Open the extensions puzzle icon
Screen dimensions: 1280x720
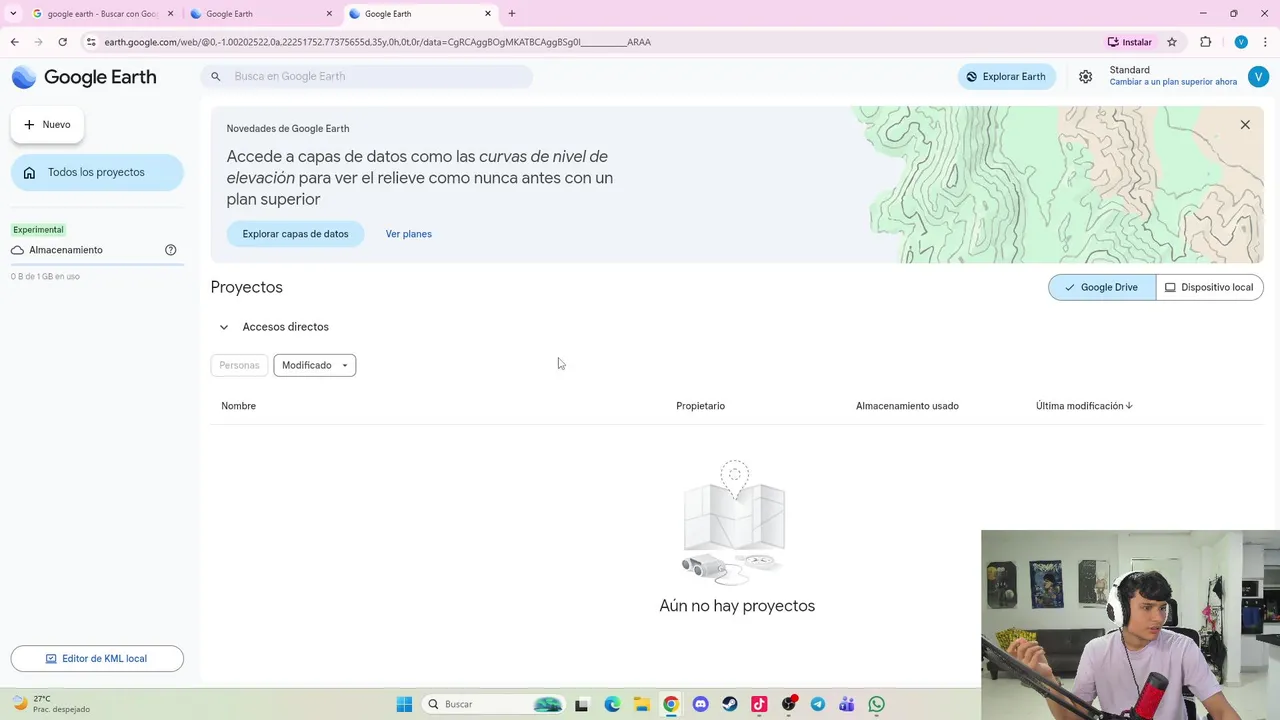click(x=1205, y=42)
